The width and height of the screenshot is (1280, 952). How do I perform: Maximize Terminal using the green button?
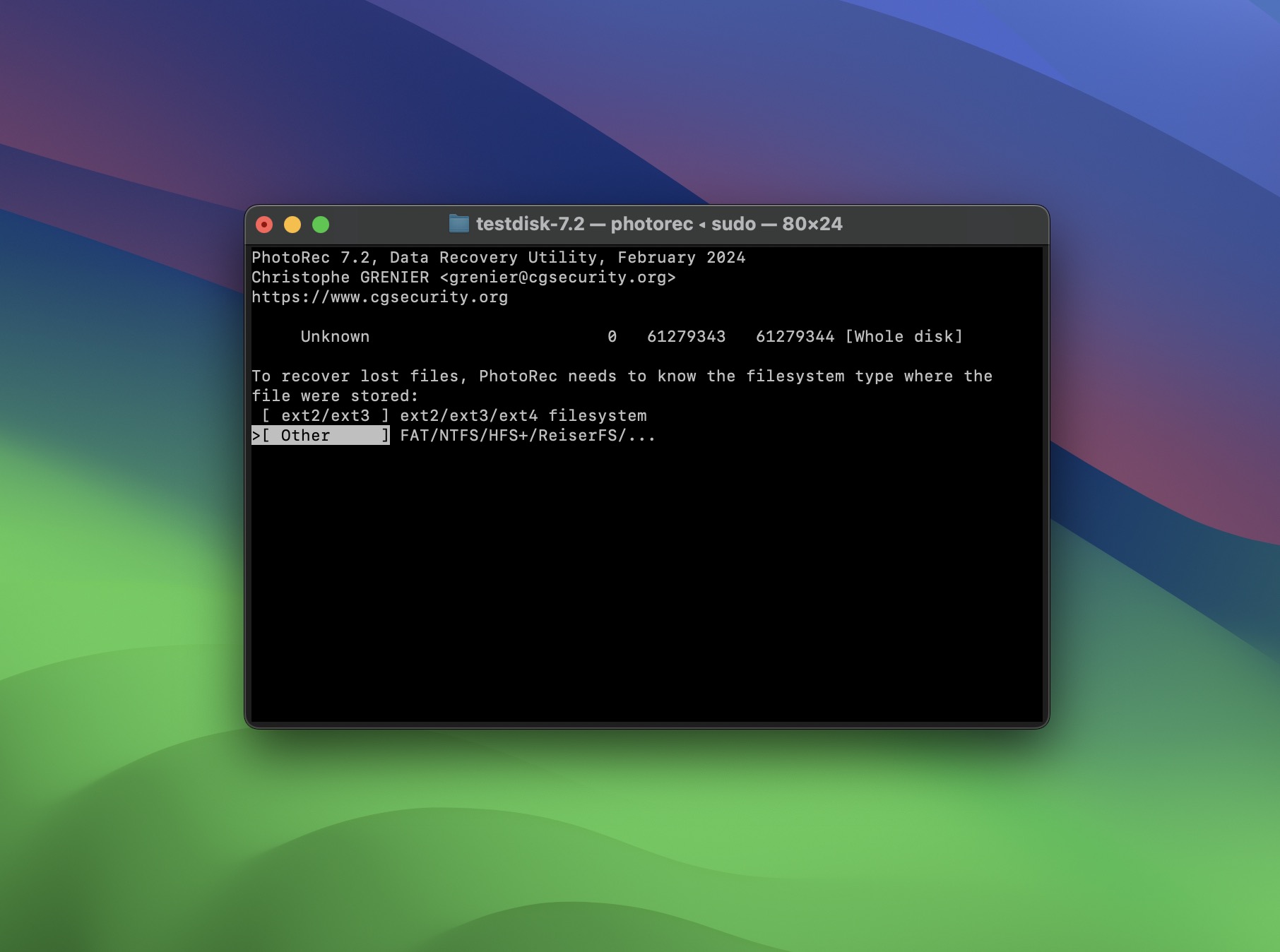(321, 225)
